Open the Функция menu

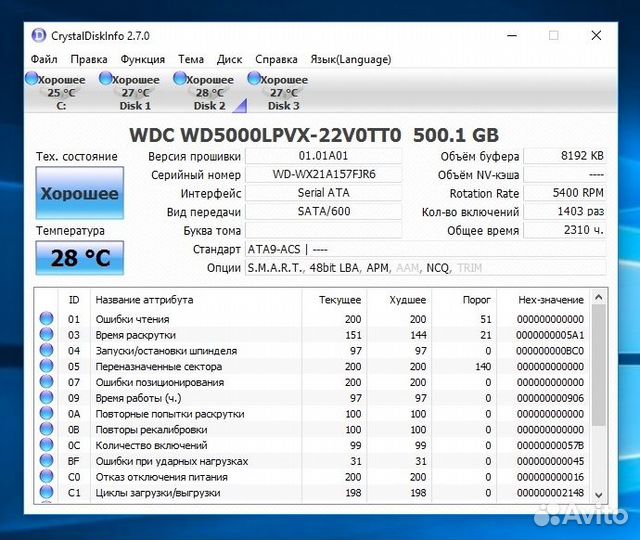point(143,60)
